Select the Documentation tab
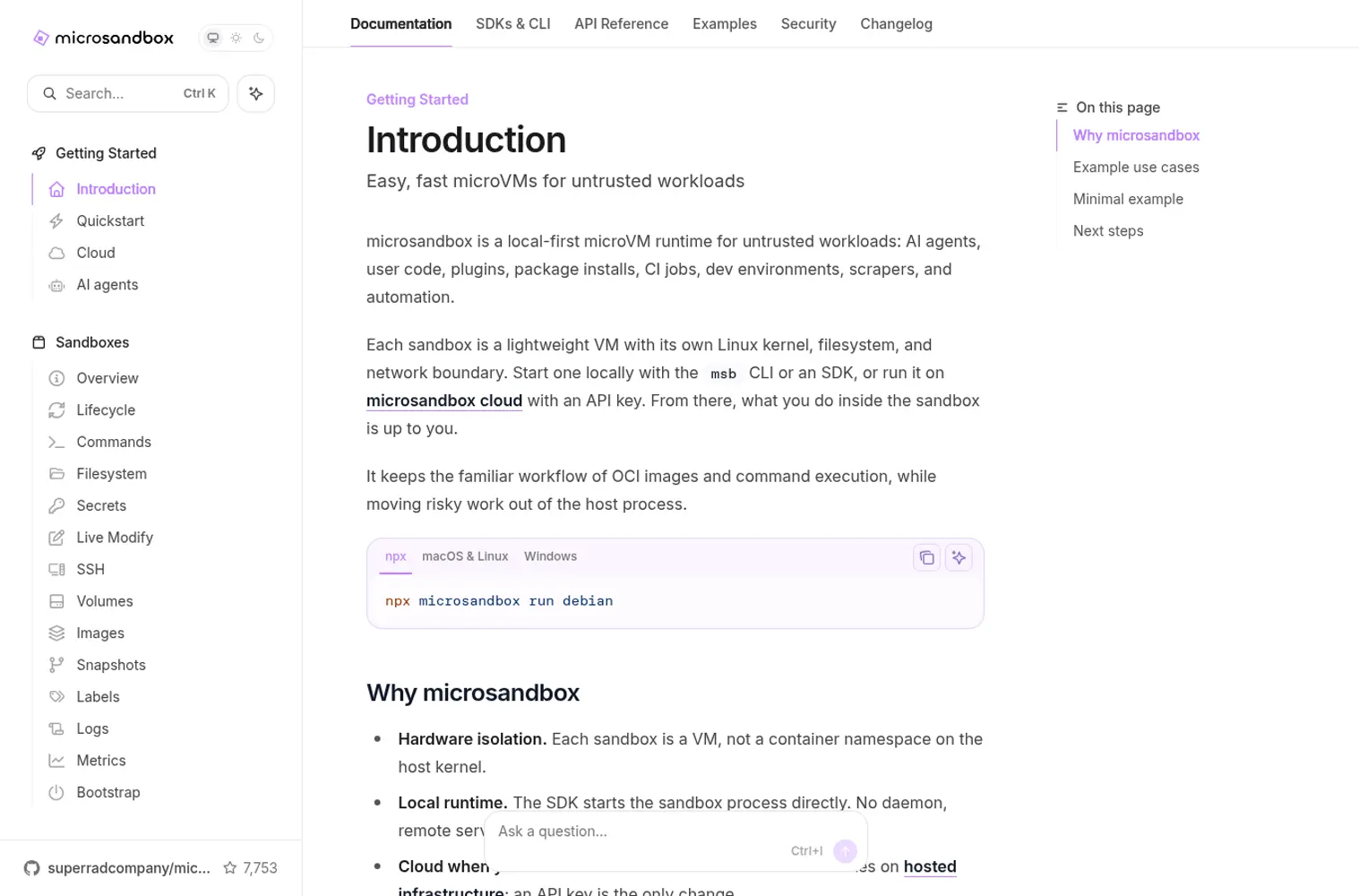Screen dimensions: 1359x896 401,24
